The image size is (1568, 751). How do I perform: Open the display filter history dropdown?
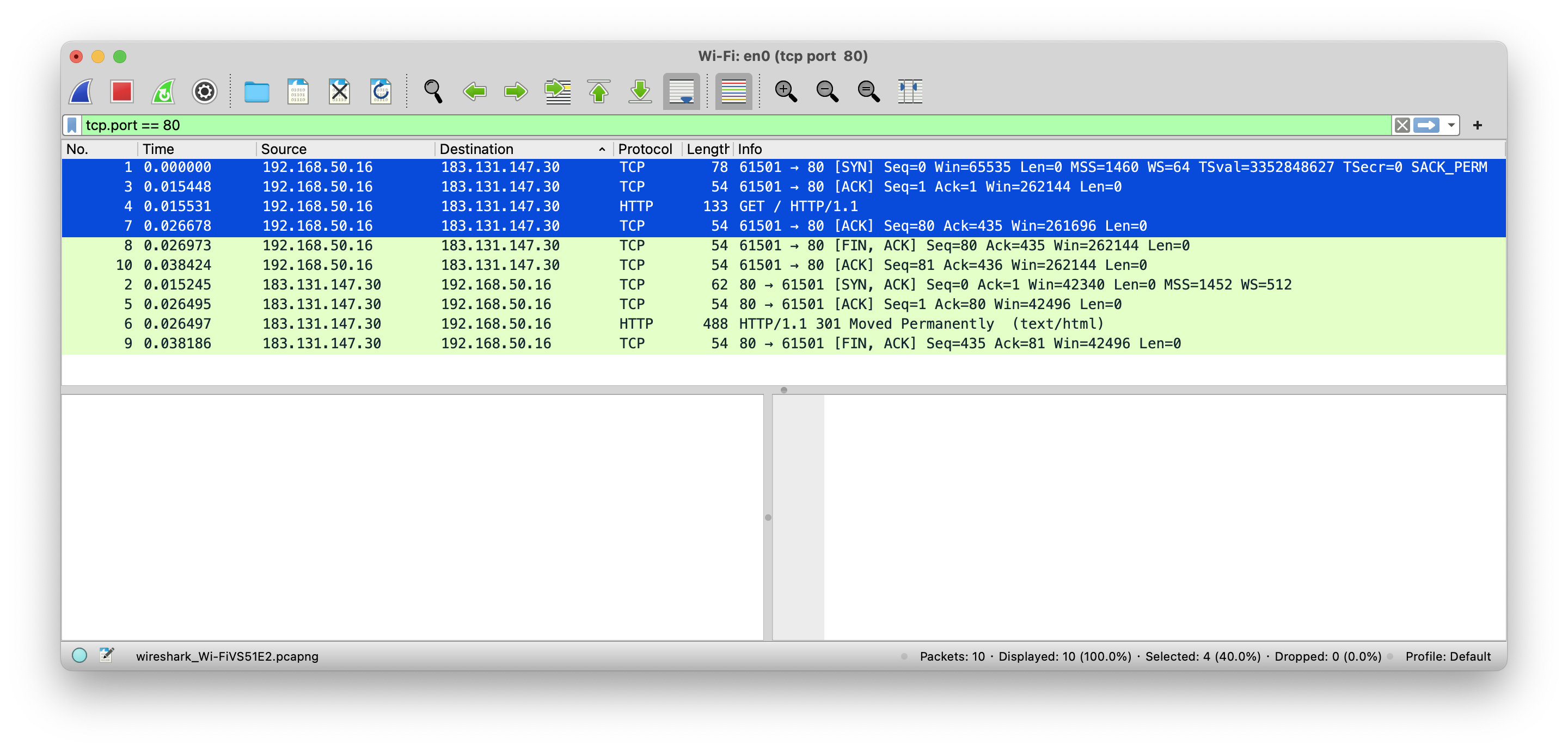pyautogui.click(x=1451, y=125)
